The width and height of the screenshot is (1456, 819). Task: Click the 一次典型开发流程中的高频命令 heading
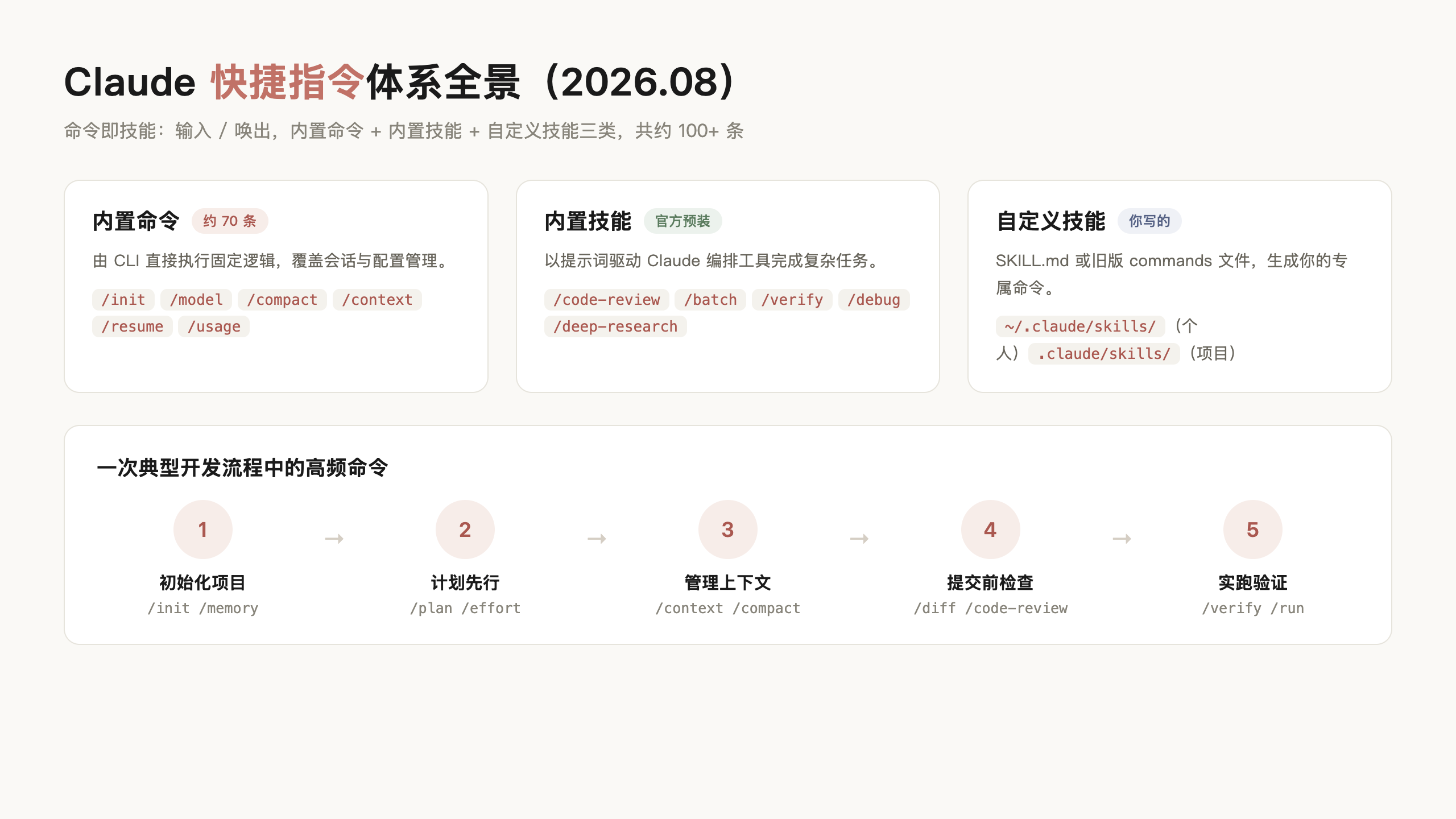click(243, 468)
